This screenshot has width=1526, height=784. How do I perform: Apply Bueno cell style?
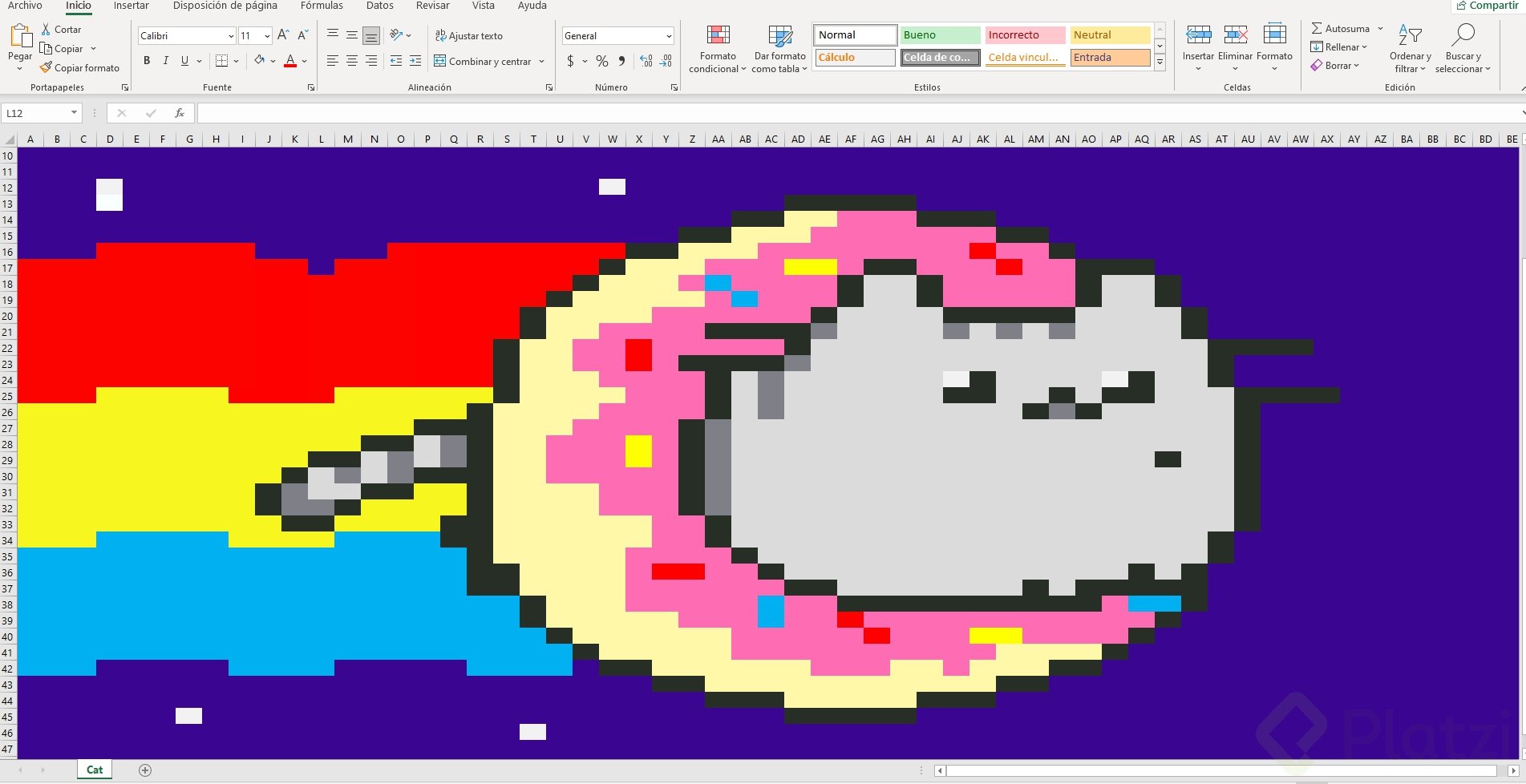940,34
